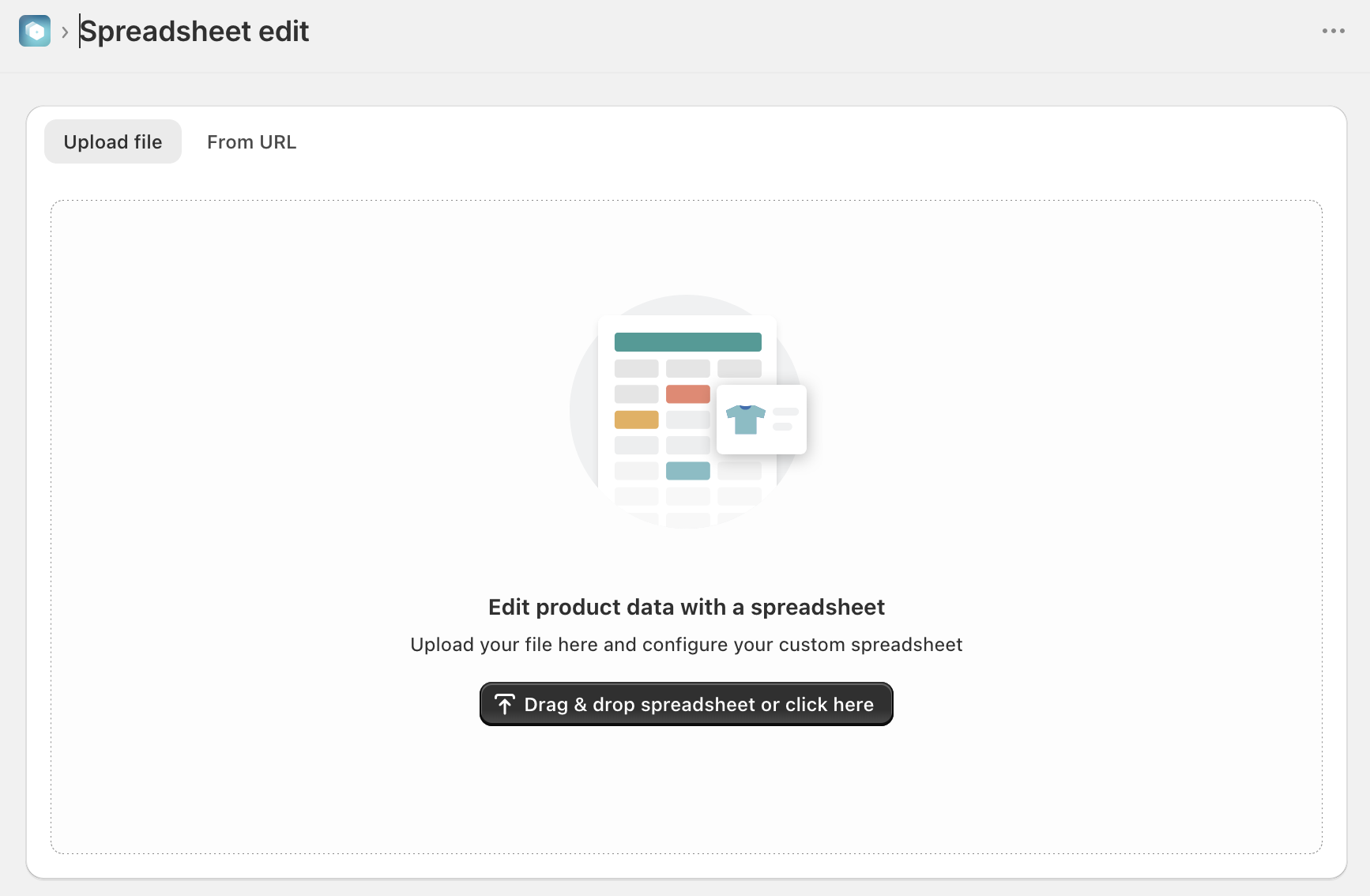Click the spreadsheet illustration thumbnail
The height and width of the screenshot is (896, 1370).
click(x=687, y=412)
